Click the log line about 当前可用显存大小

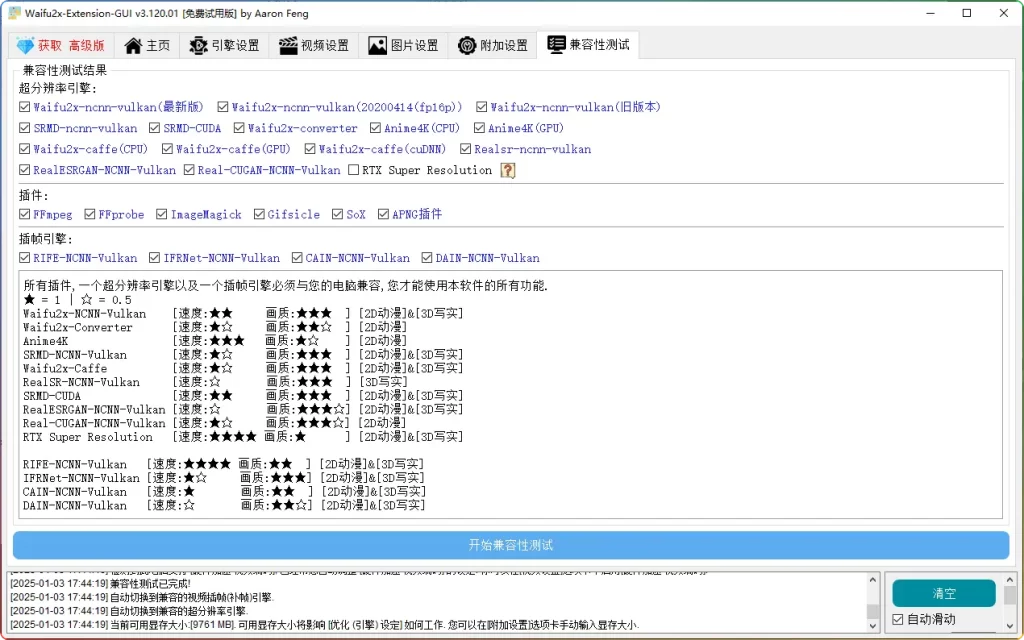tap(325, 625)
